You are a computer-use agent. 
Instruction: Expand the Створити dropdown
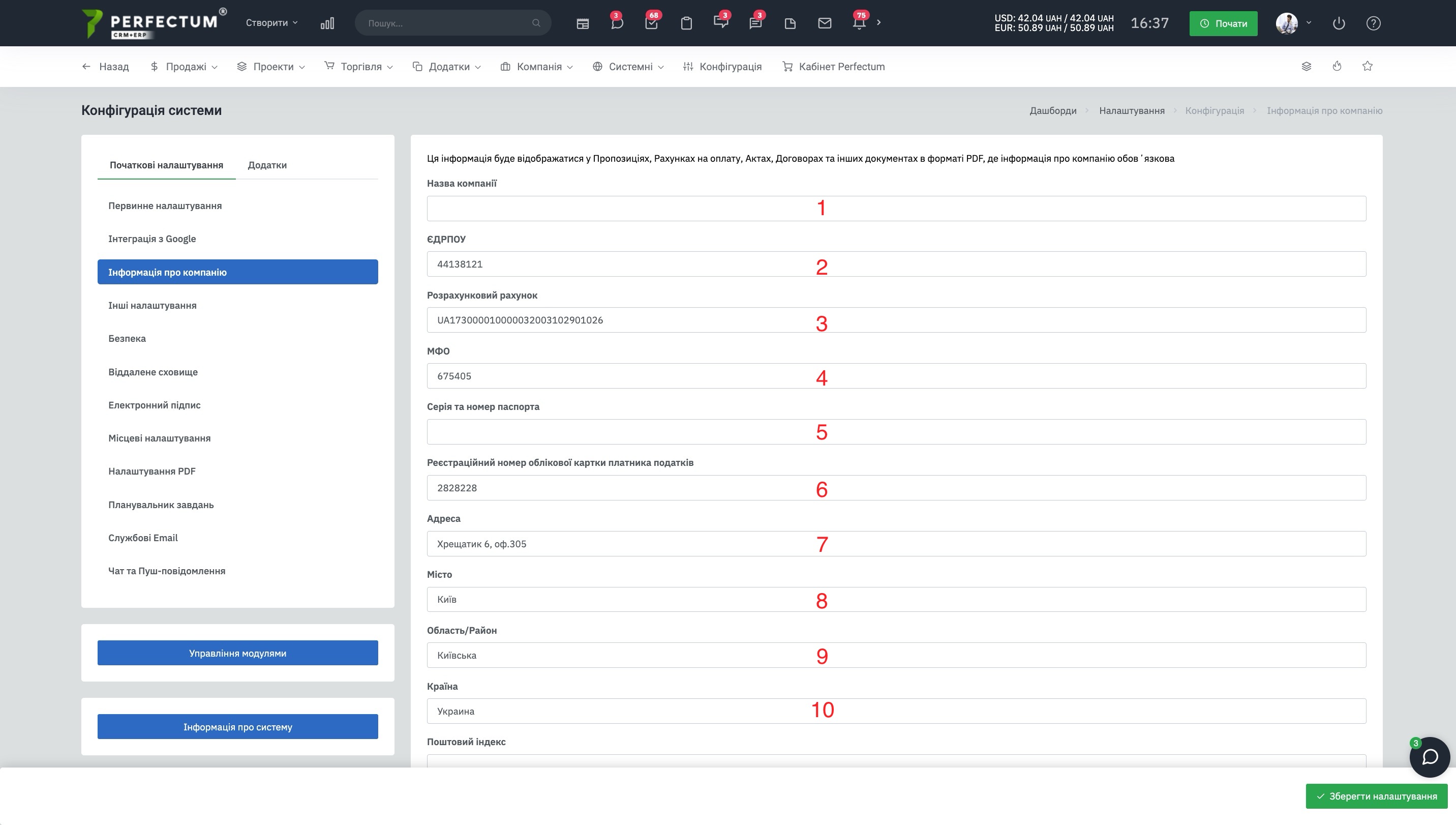pos(271,23)
